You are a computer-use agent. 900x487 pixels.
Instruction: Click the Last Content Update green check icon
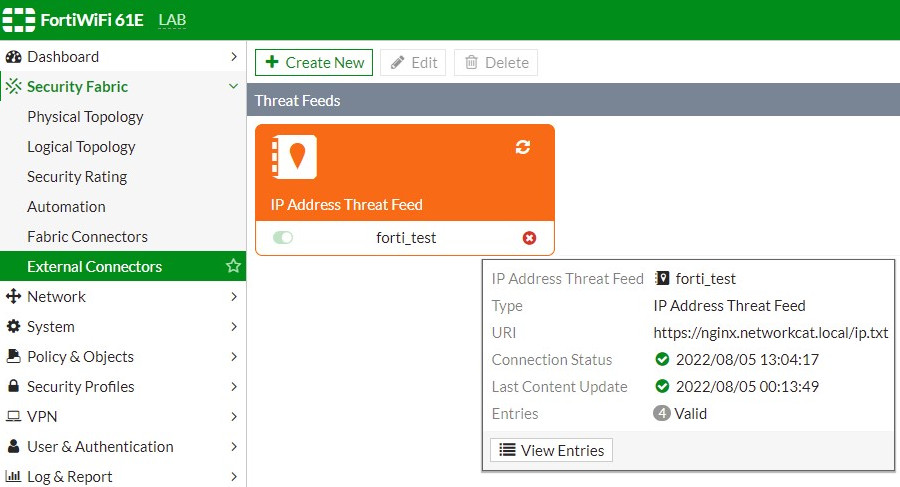pyautogui.click(x=662, y=386)
